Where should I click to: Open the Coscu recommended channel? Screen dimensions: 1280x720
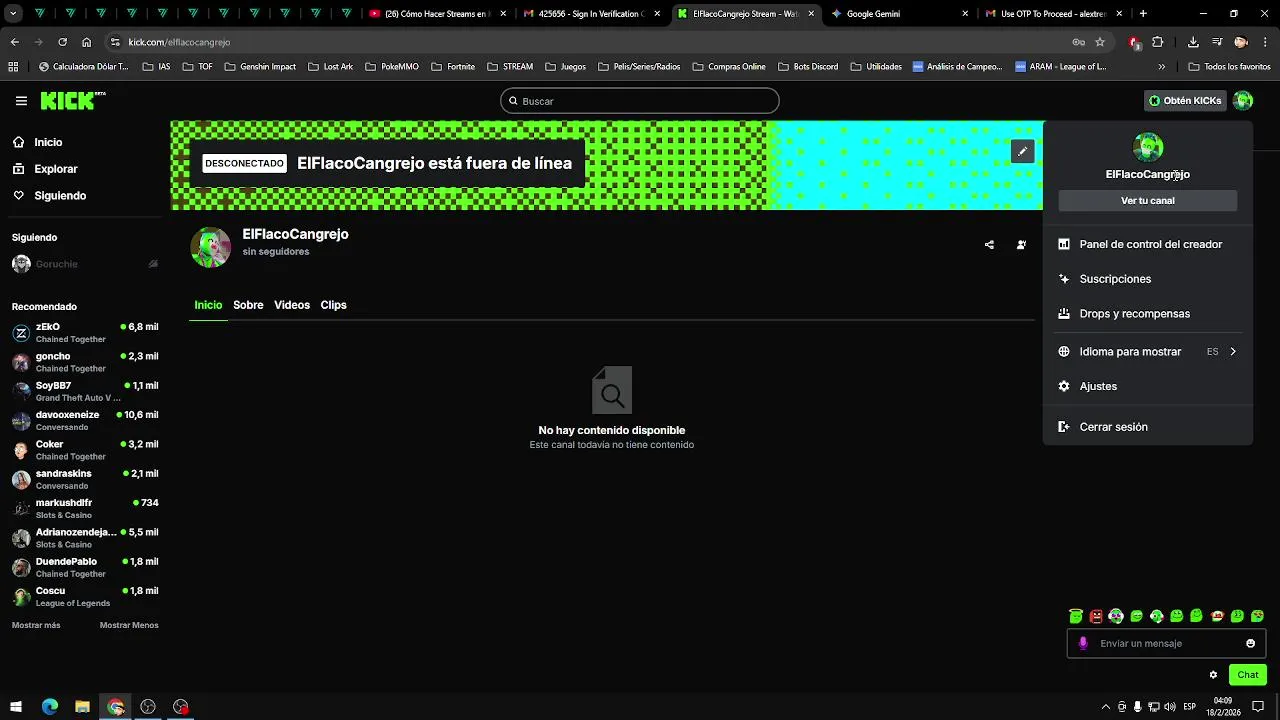85,597
